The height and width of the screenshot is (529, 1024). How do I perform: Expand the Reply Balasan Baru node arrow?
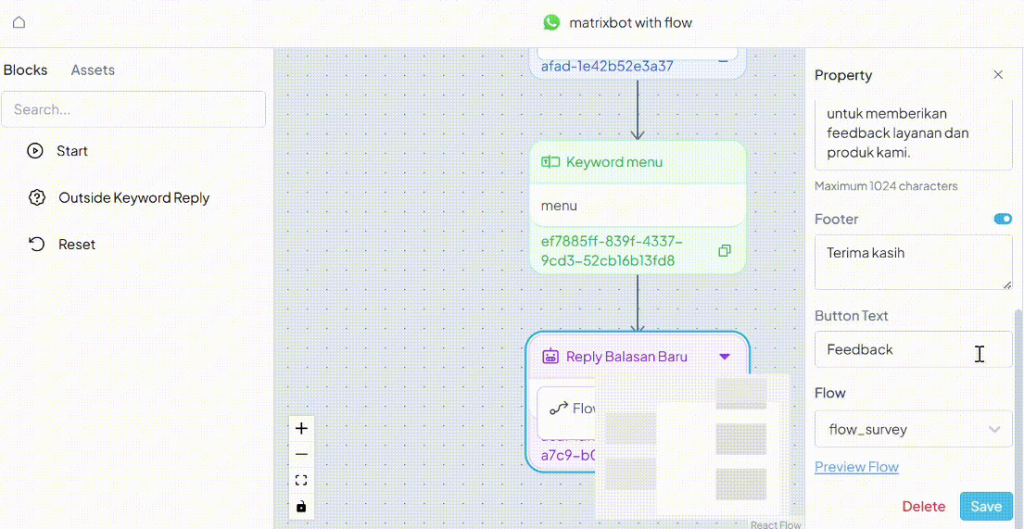click(x=725, y=357)
